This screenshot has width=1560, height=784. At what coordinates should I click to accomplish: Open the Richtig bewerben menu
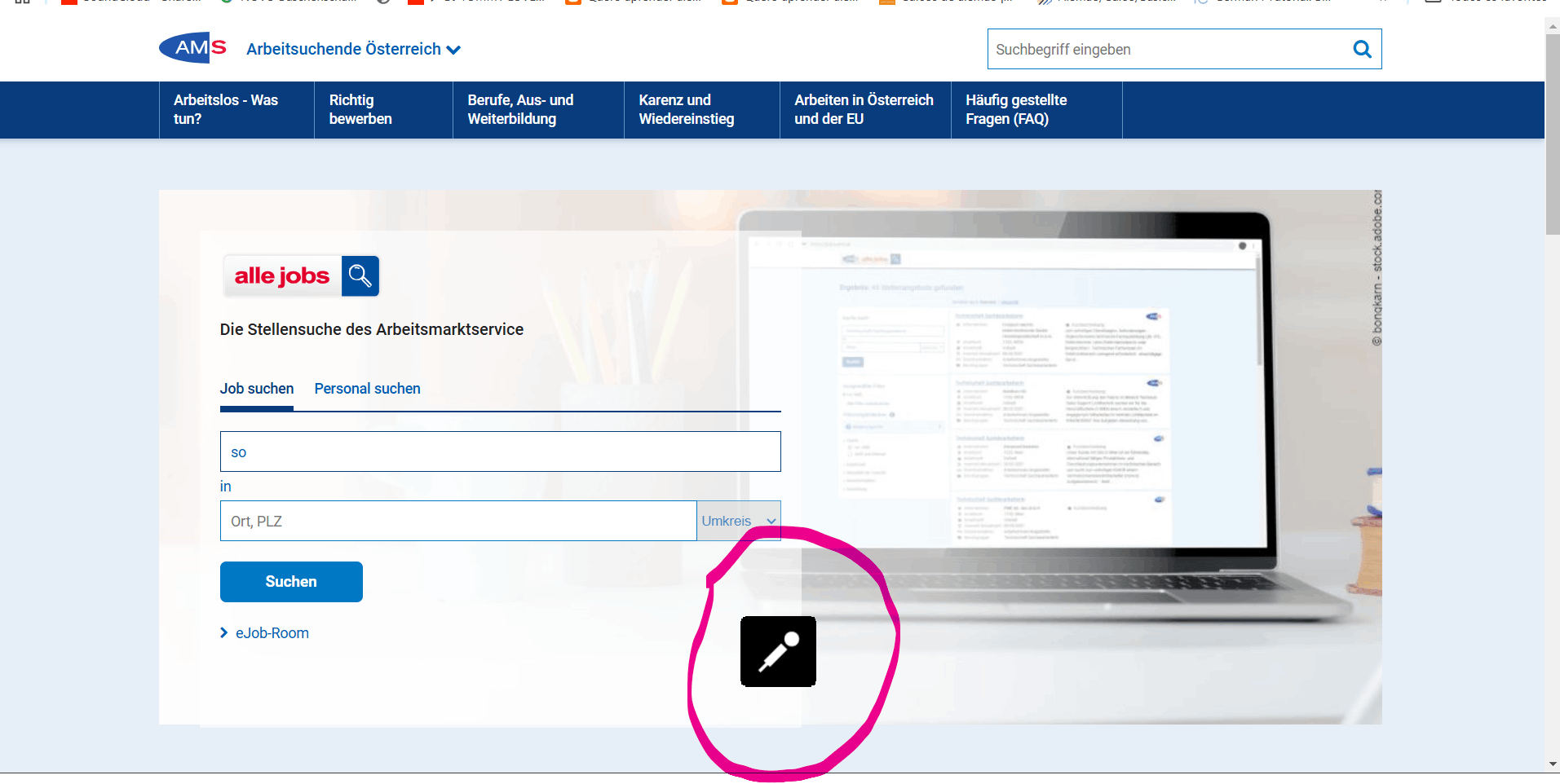pos(383,110)
